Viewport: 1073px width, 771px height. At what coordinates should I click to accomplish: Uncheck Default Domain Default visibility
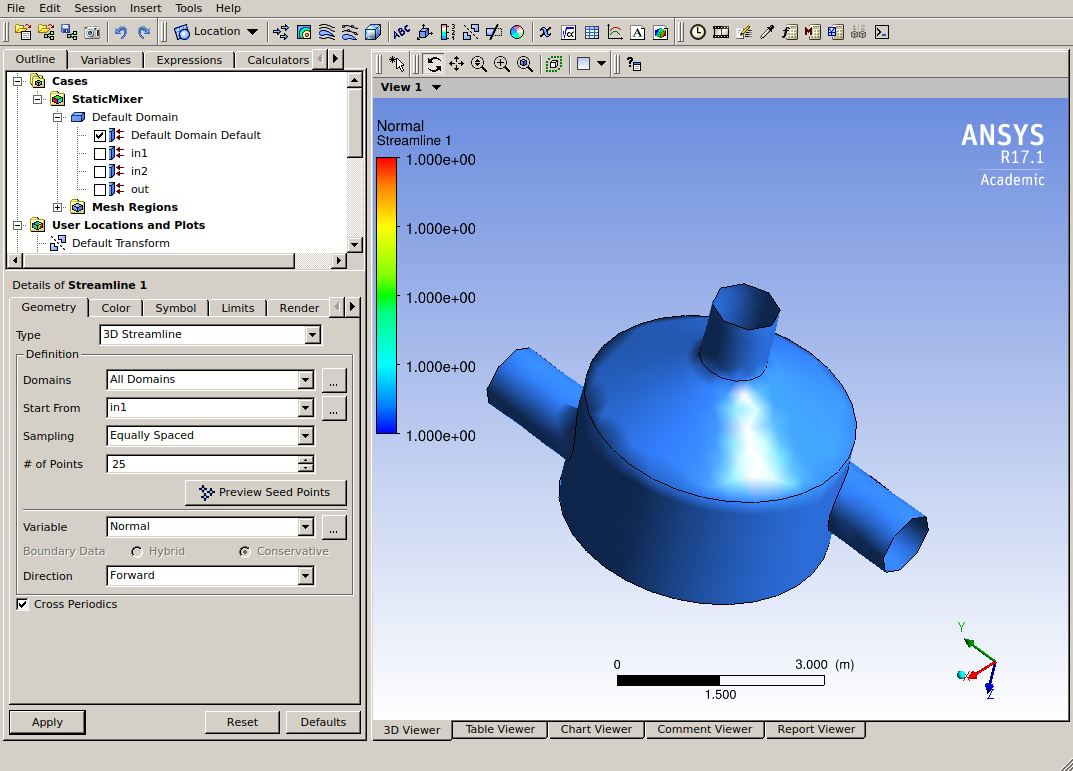click(x=100, y=135)
